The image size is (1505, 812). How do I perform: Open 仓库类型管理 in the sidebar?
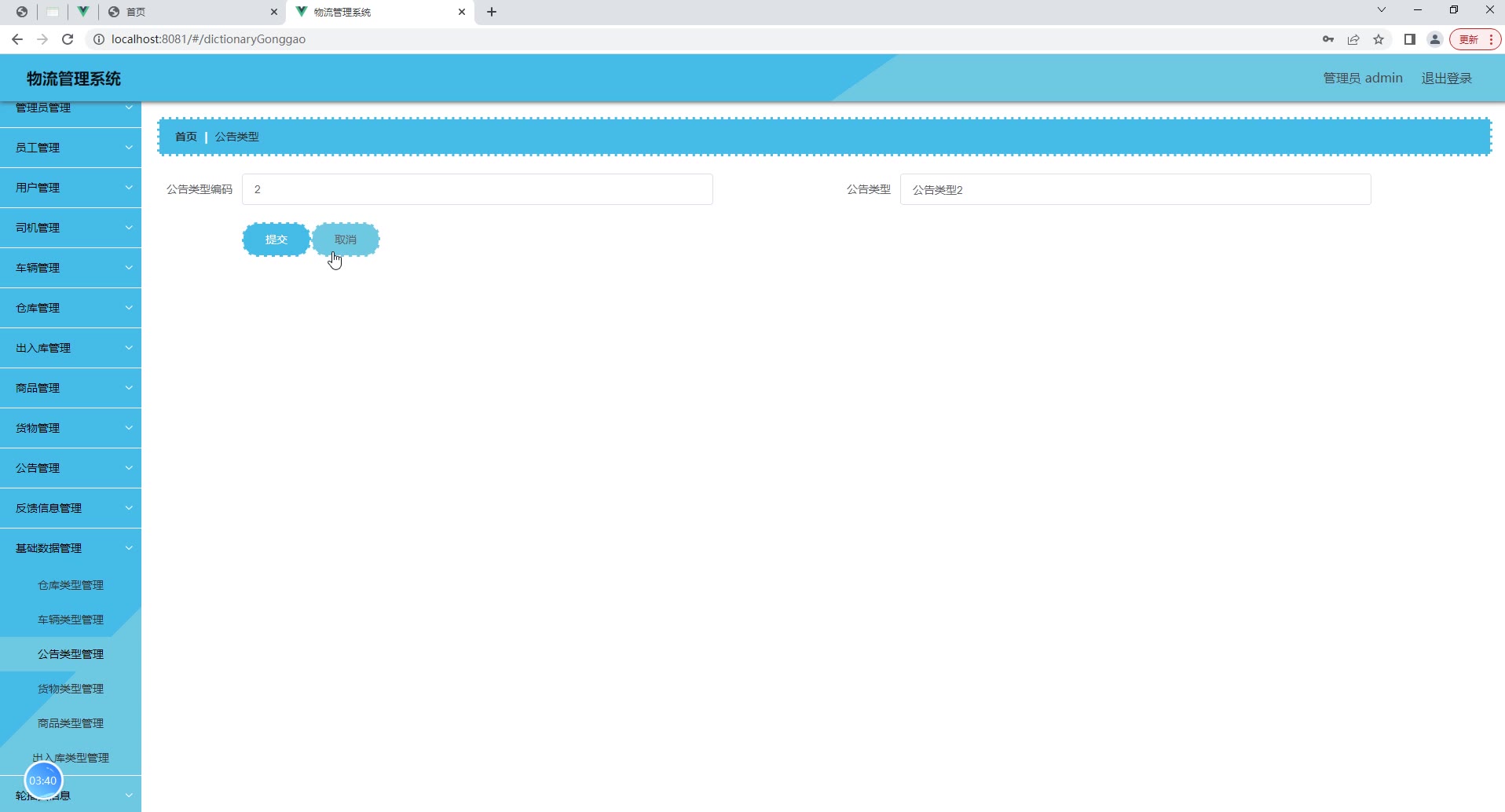[x=71, y=585]
